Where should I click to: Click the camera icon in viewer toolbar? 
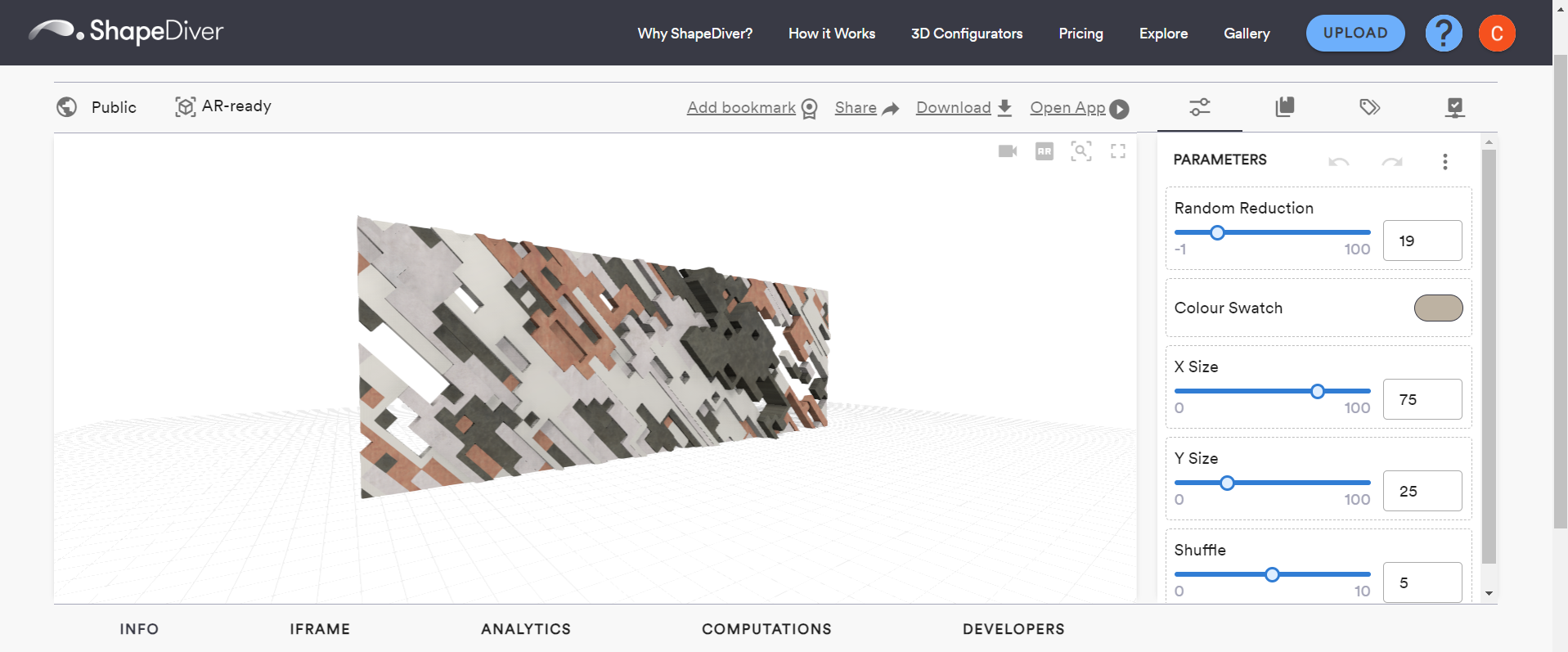[x=1007, y=151]
